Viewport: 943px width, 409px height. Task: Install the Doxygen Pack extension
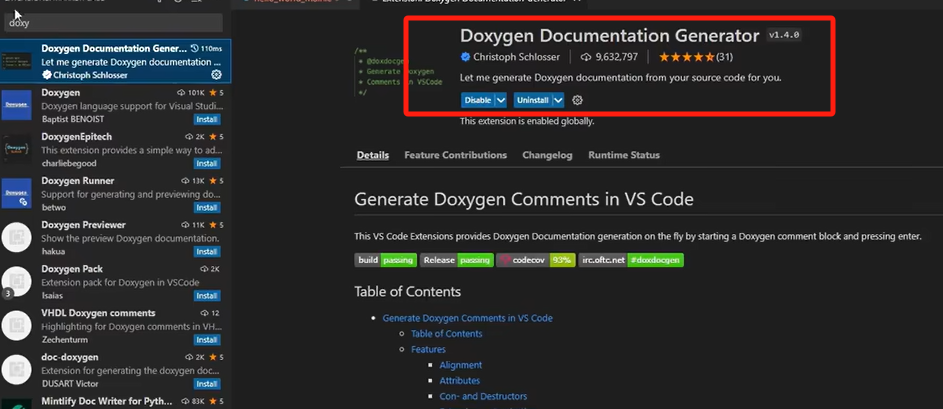pyautogui.click(x=207, y=296)
